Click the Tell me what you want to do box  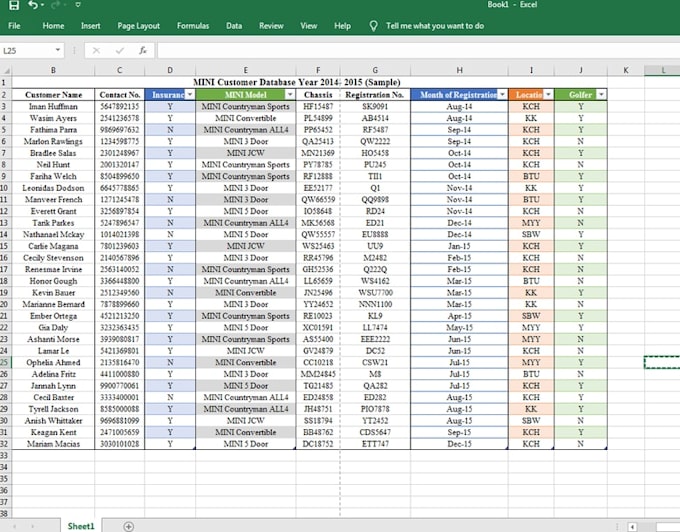435,26
